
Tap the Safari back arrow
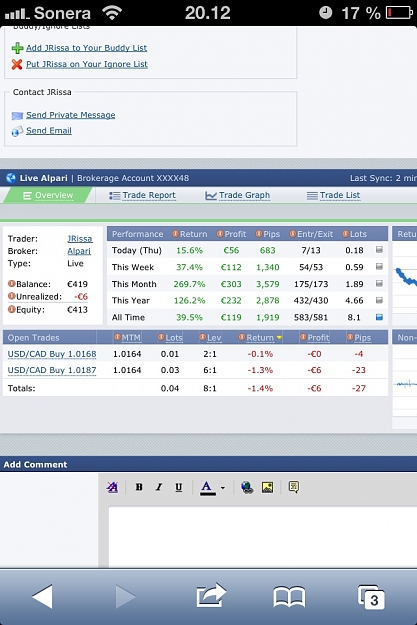(42, 597)
